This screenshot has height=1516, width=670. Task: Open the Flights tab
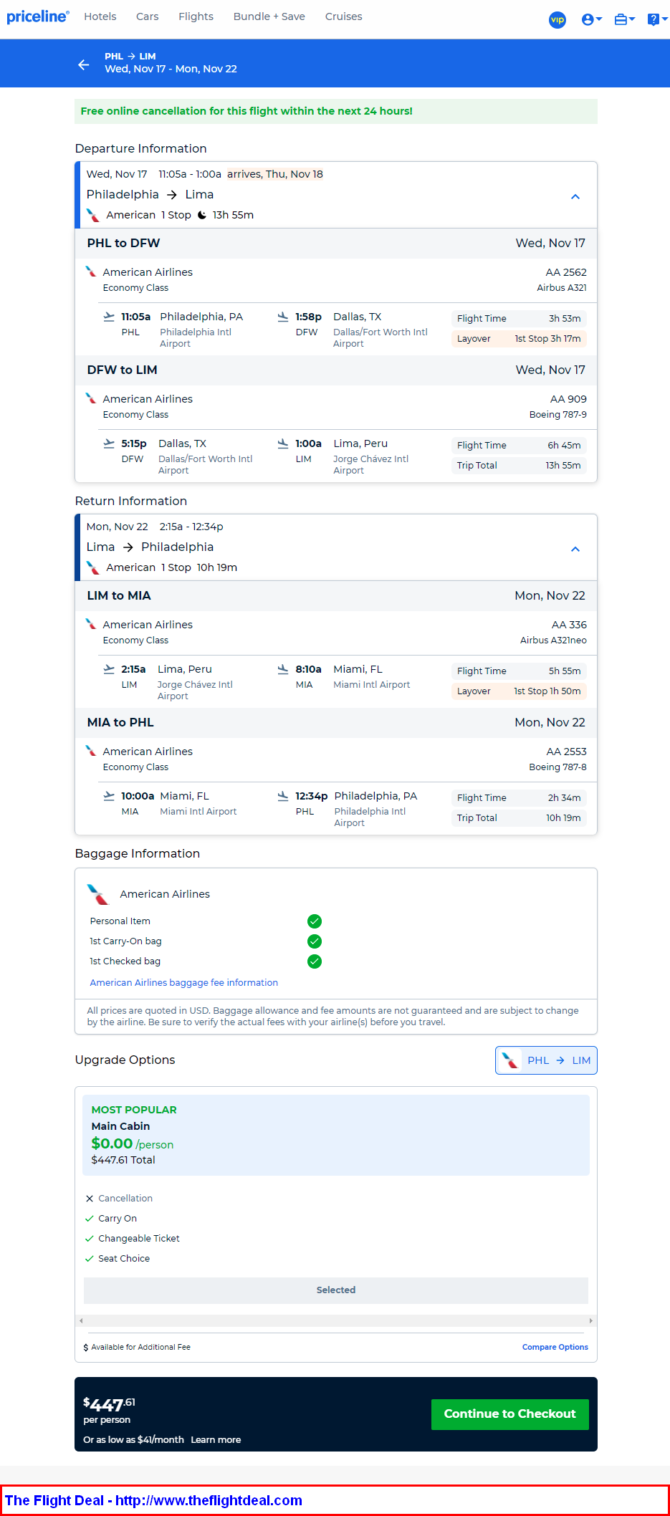(x=196, y=17)
